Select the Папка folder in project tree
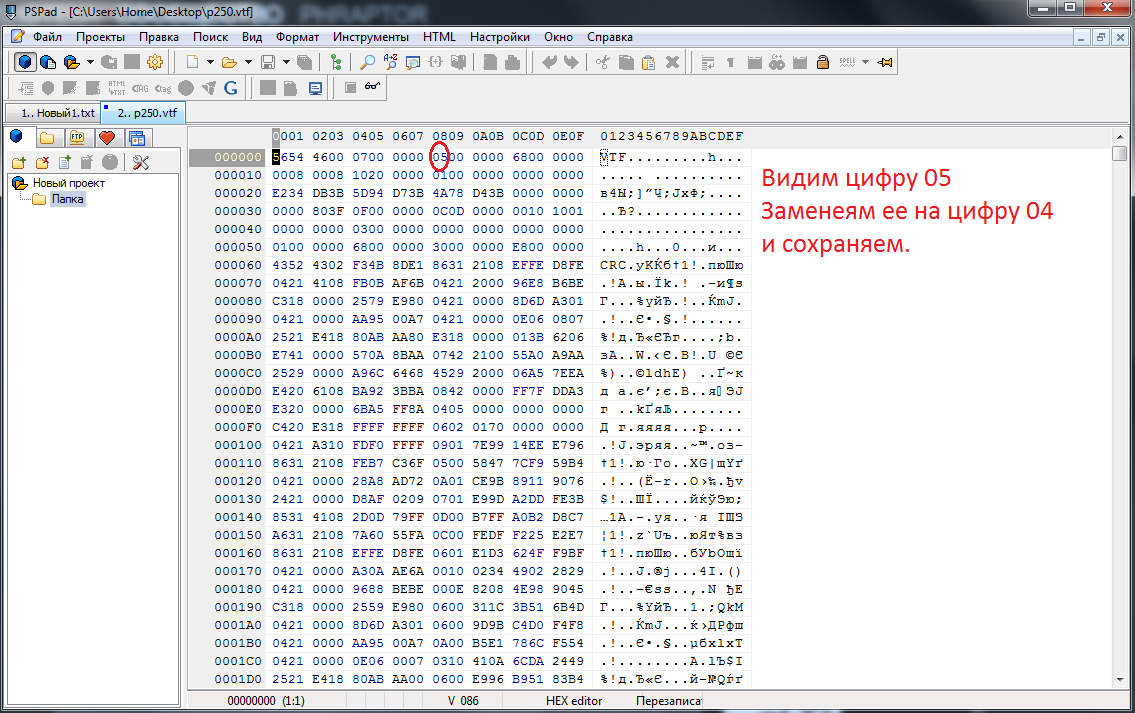Screen dimensions: 1135x713 [x=68, y=199]
